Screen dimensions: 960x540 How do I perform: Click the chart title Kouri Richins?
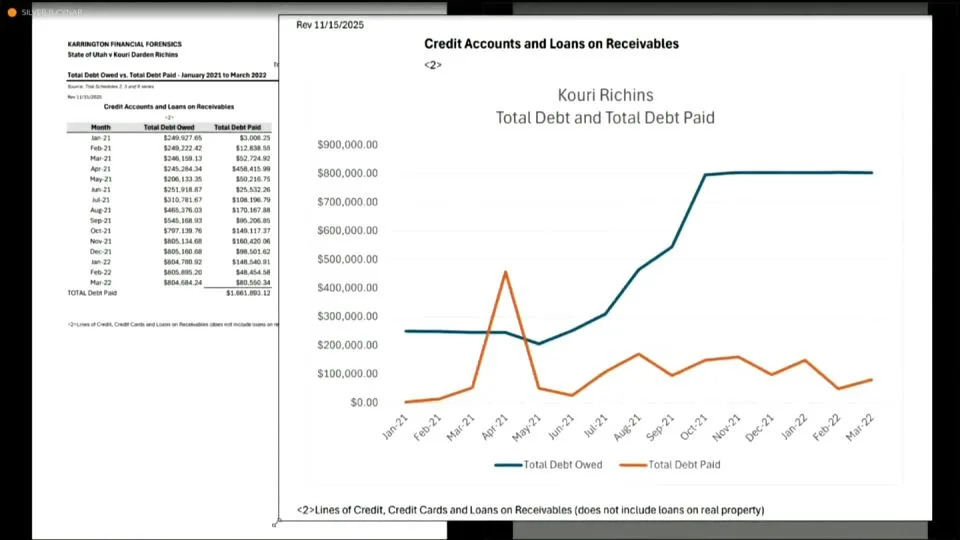pyautogui.click(x=605, y=96)
